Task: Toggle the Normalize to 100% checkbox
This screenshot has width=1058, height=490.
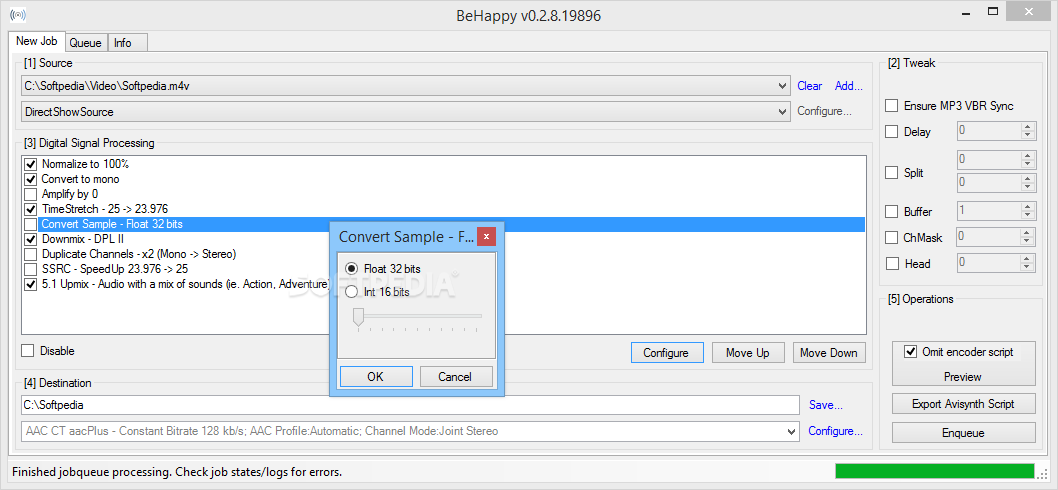Action: [x=30, y=164]
